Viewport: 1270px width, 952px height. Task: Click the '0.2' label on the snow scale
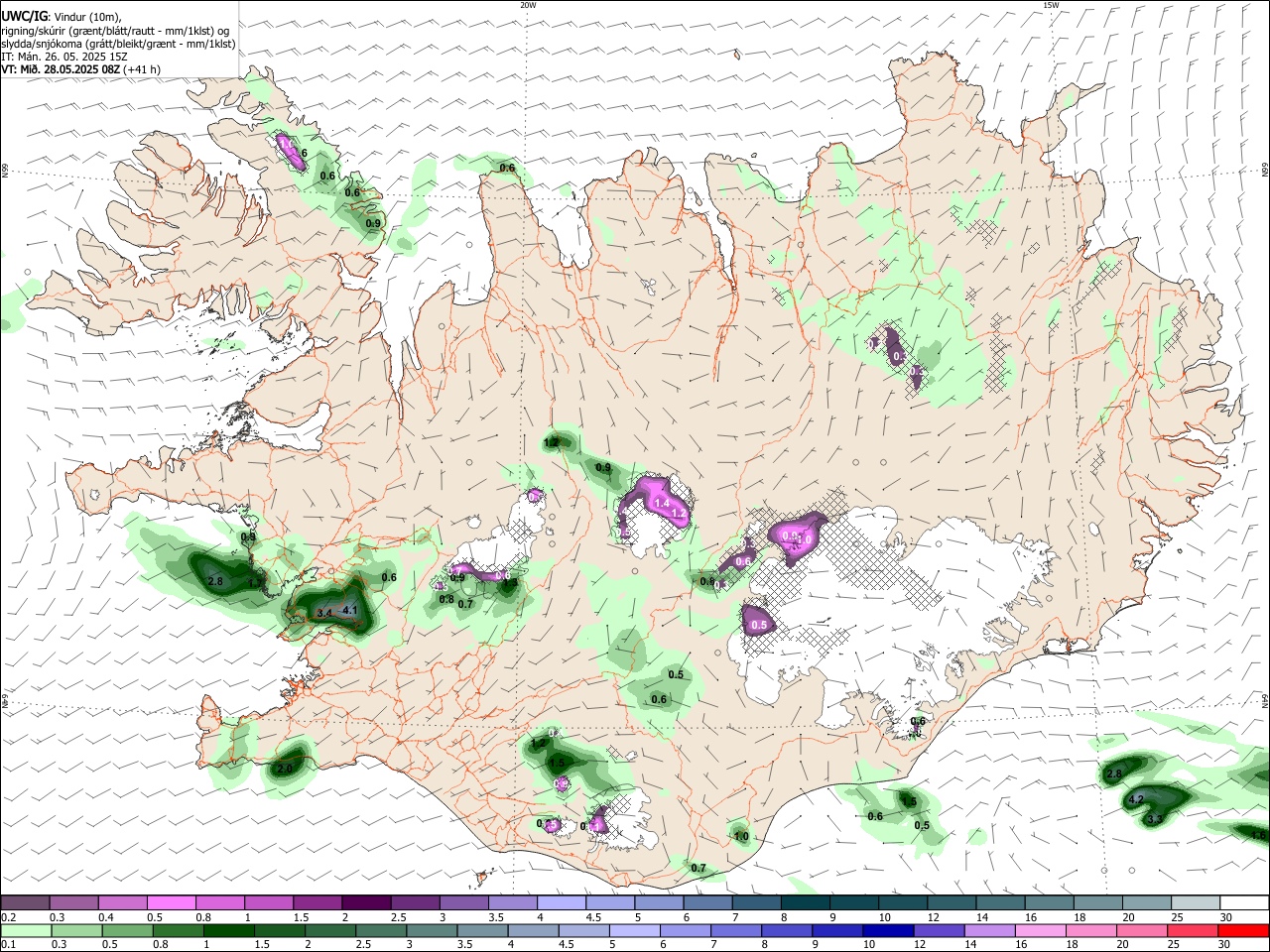point(8,917)
